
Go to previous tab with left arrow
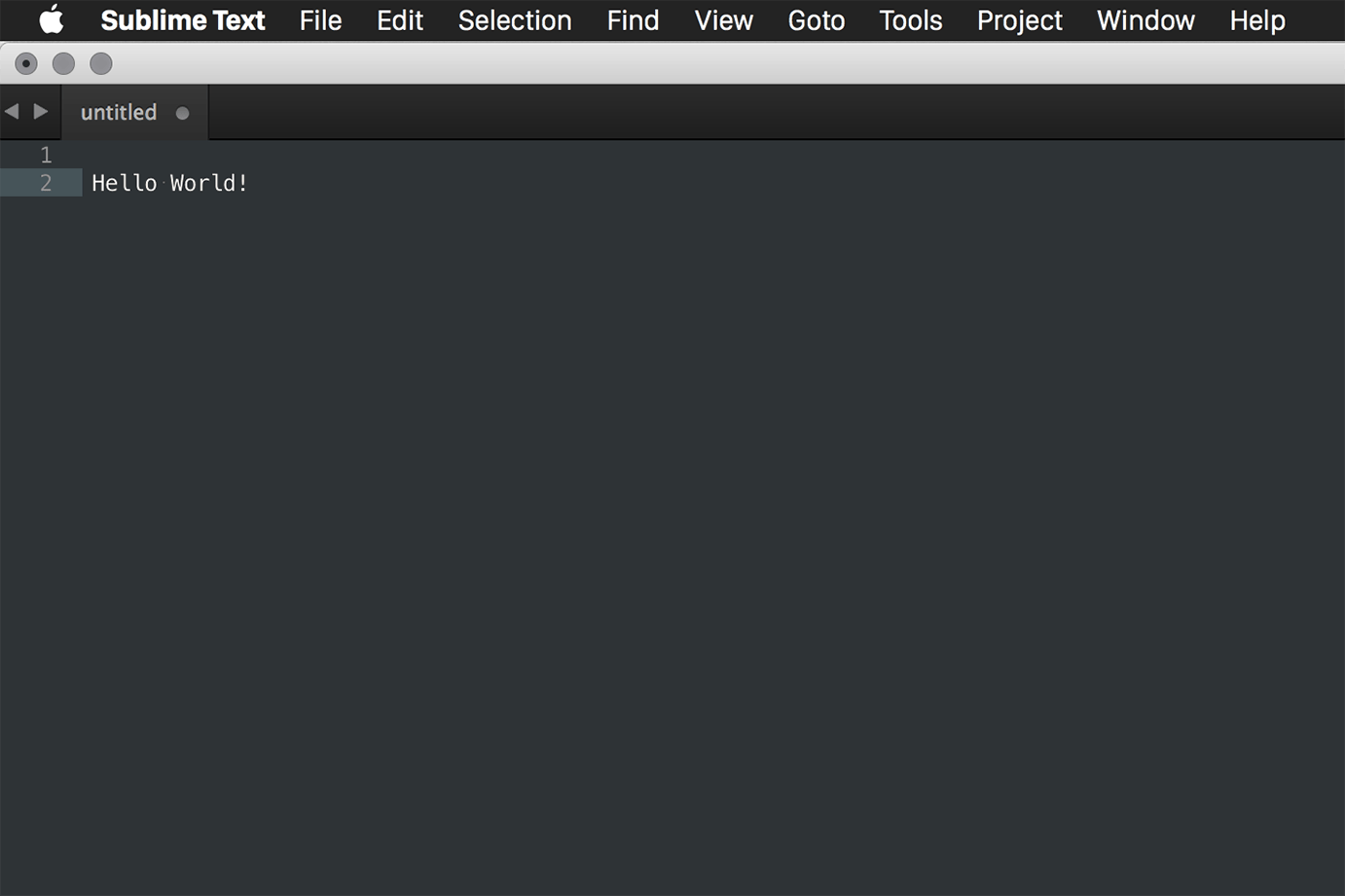[12, 111]
